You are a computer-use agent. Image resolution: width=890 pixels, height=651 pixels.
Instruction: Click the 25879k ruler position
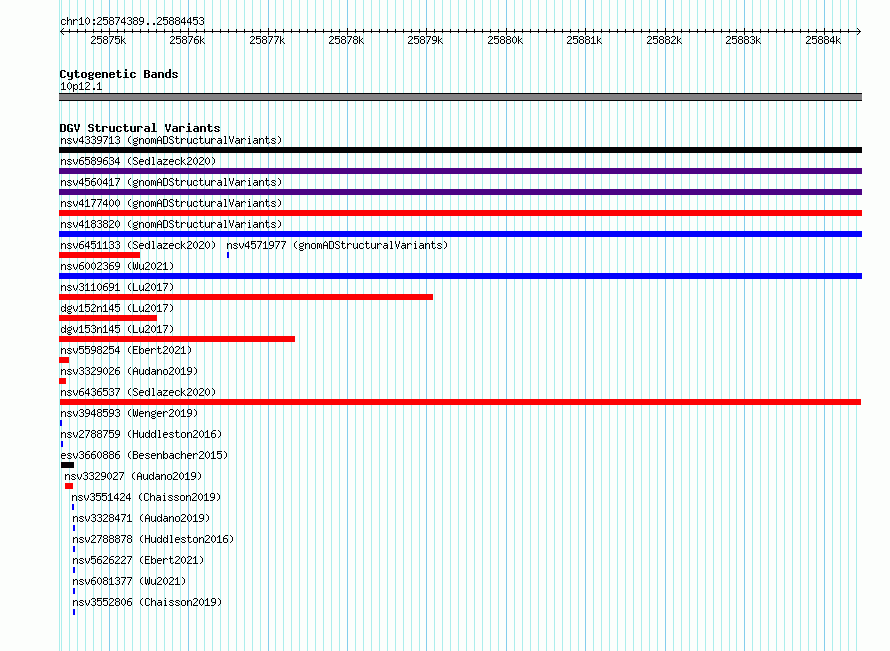(425, 40)
